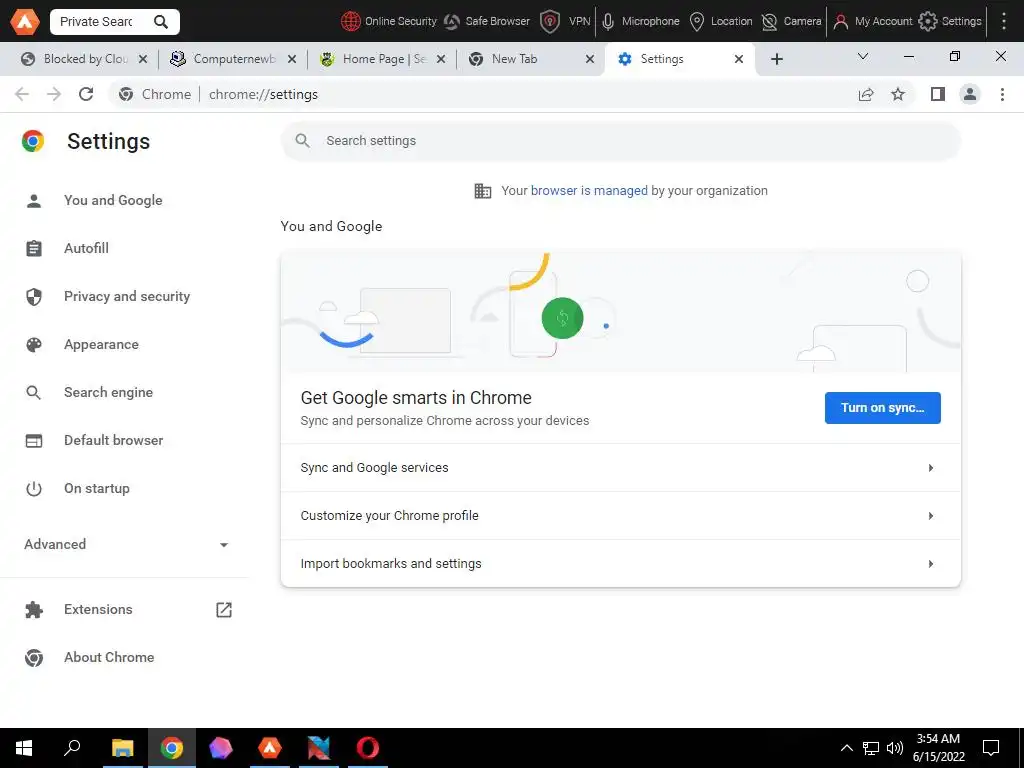Open On startup settings in sidebar

tap(97, 488)
